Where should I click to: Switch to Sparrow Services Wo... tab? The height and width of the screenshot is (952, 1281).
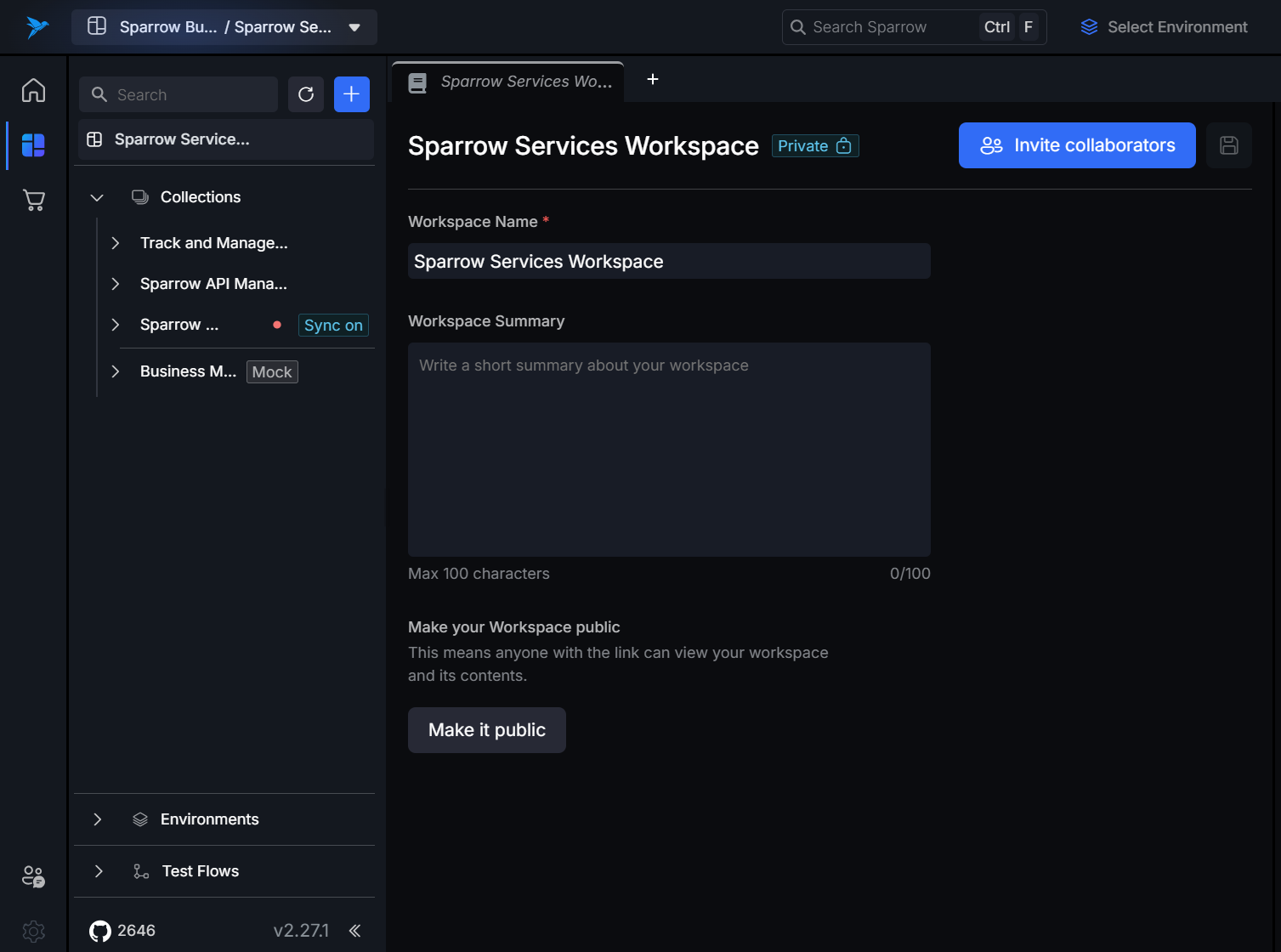pos(508,82)
